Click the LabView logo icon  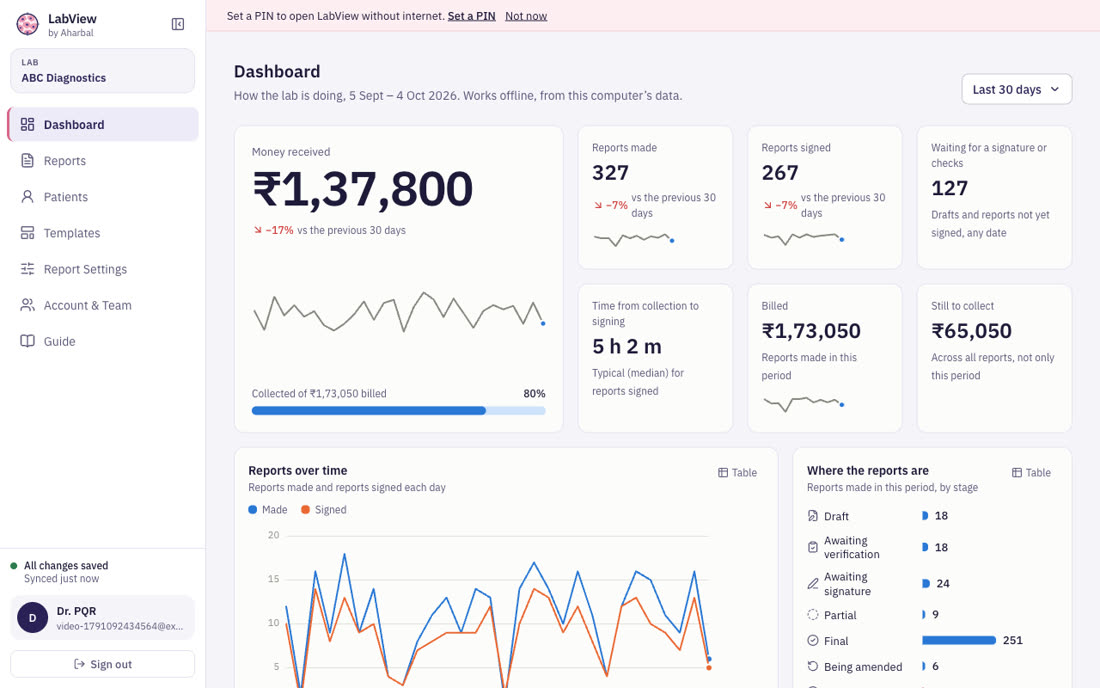coord(27,25)
